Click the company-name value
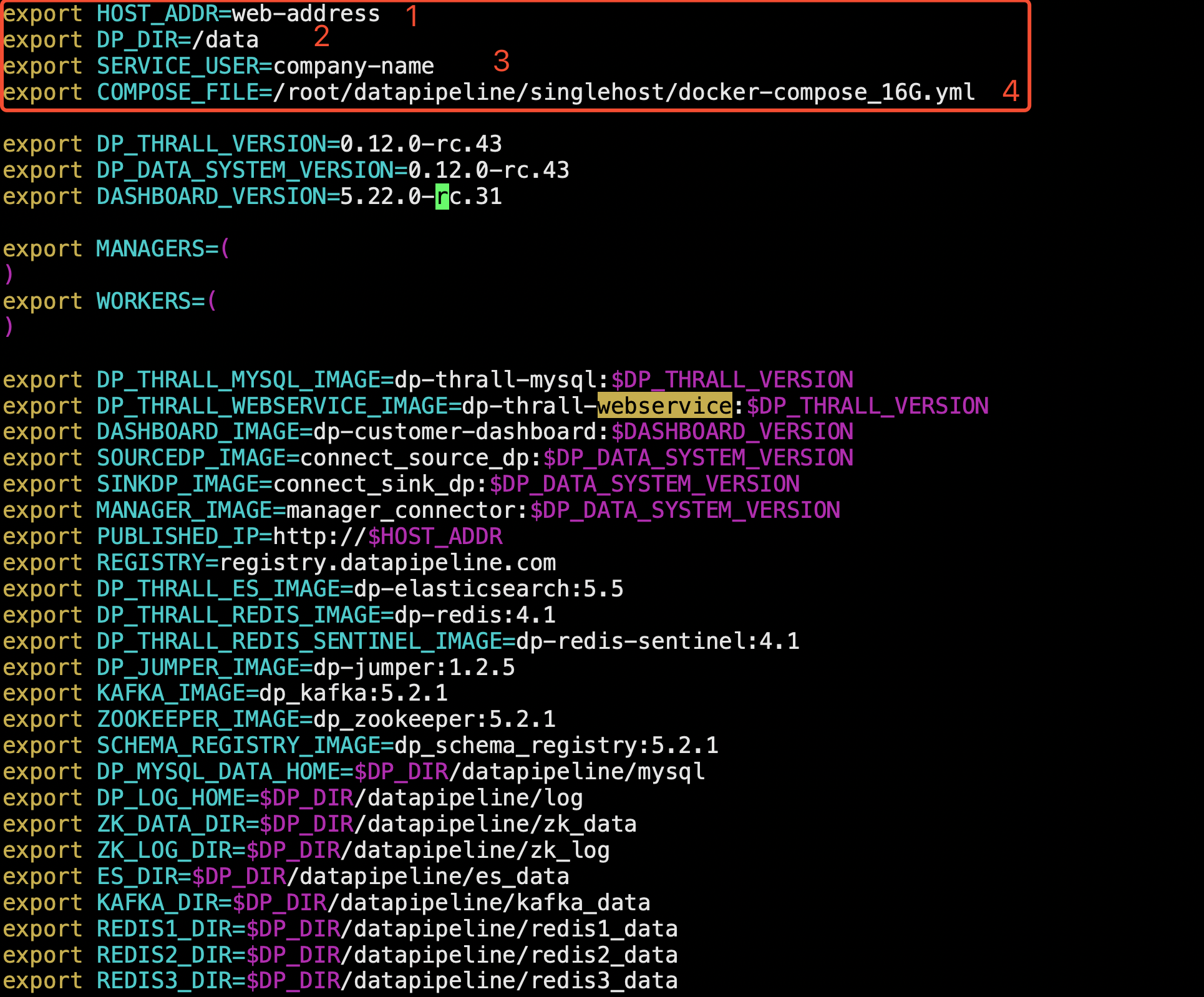Viewport: 1204px width, 997px height. pyautogui.click(x=353, y=66)
